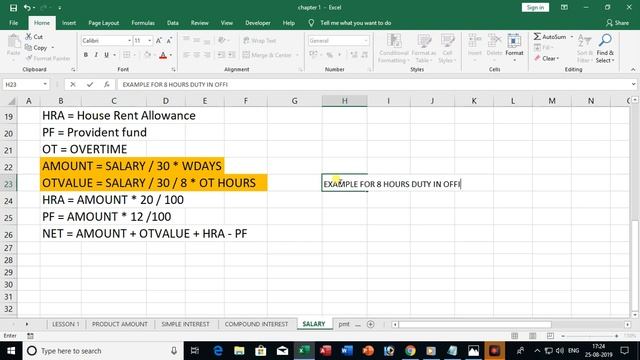Toggle Italic formatting
640x360 pixels.
point(96,55)
